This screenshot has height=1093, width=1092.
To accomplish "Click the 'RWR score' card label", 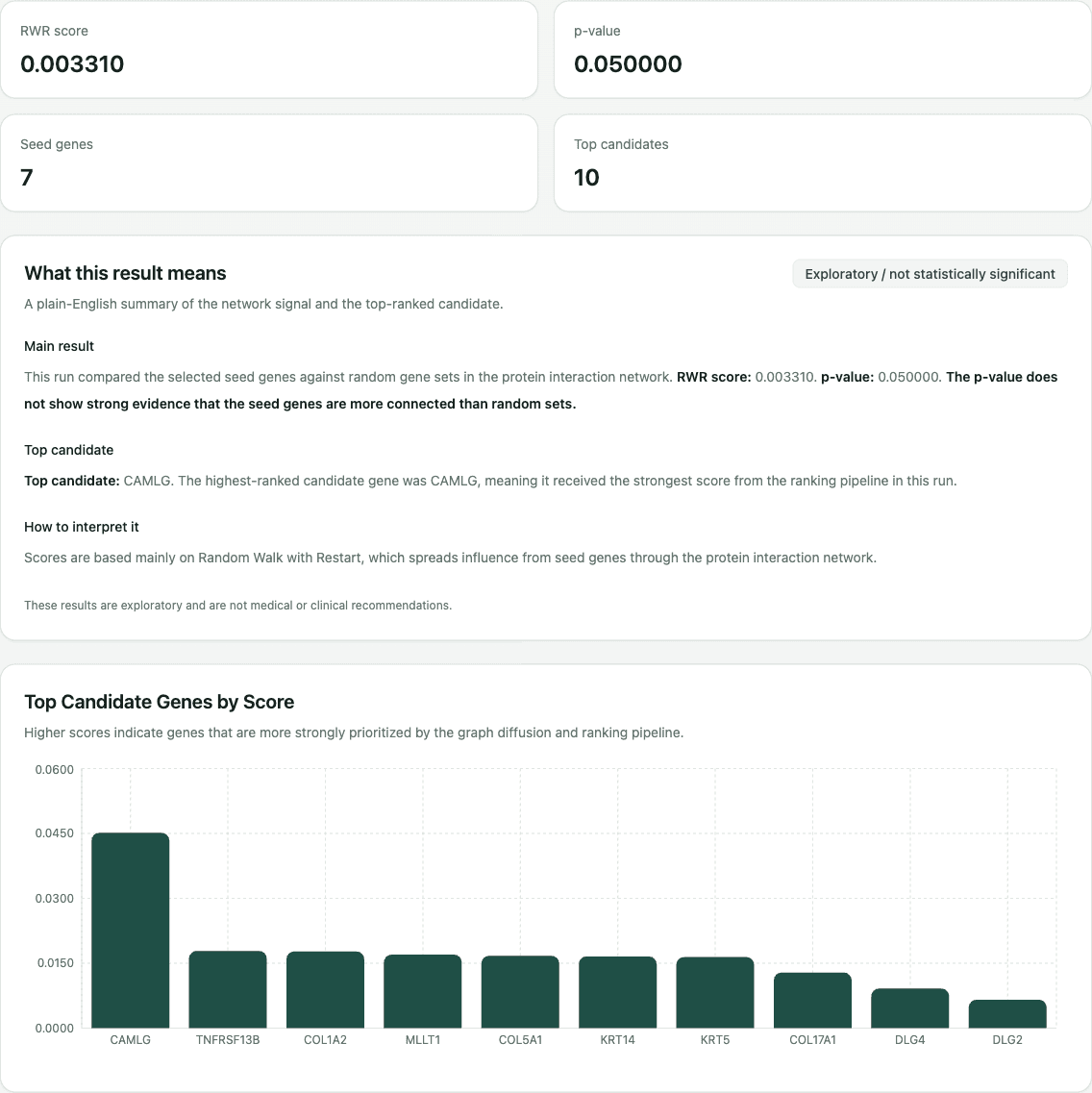I will pos(55,32).
